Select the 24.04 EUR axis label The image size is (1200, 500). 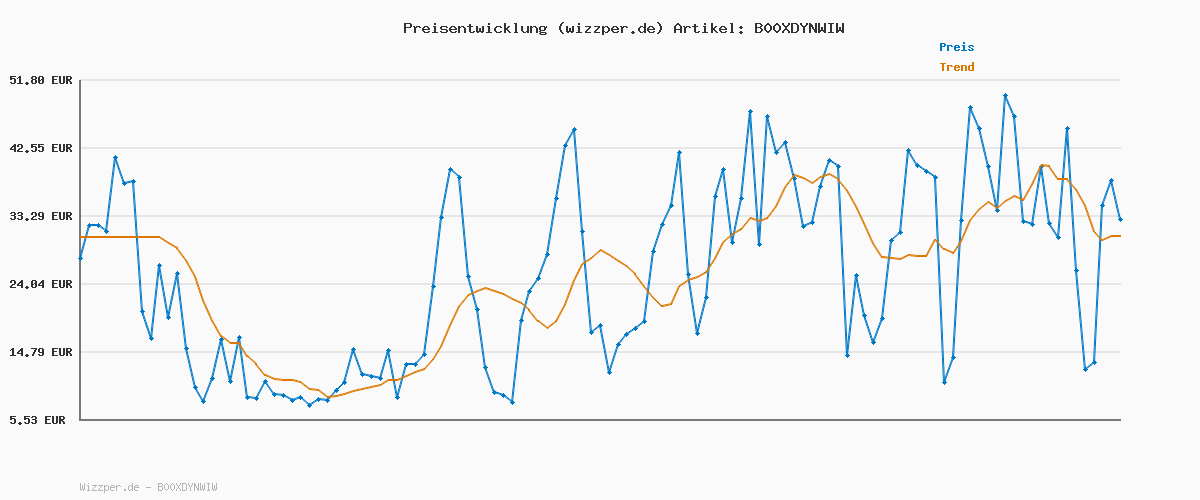click(42, 284)
